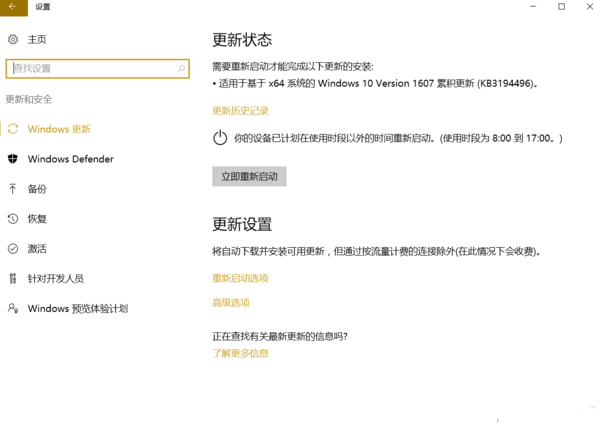Click the KB3194496 update entry text
Screen dimensions: 600x441
(378, 83)
